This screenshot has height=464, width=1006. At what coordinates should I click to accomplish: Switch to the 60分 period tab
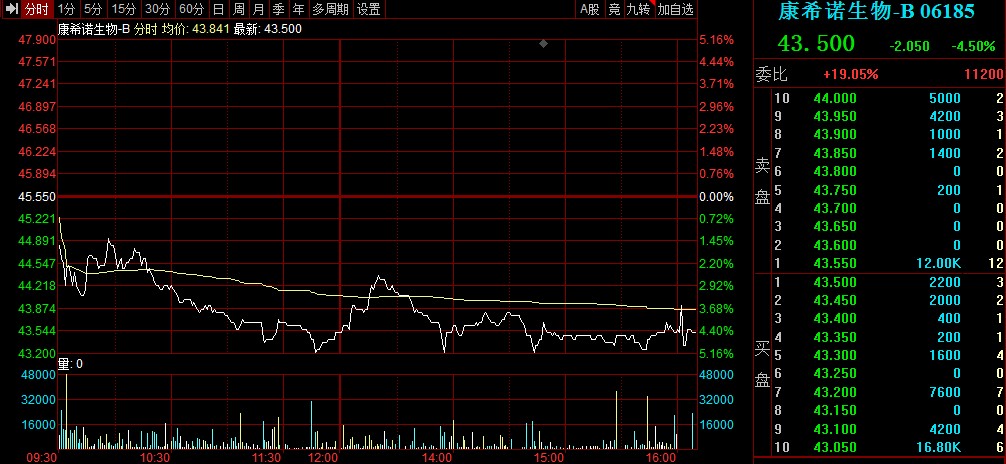click(x=191, y=9)
